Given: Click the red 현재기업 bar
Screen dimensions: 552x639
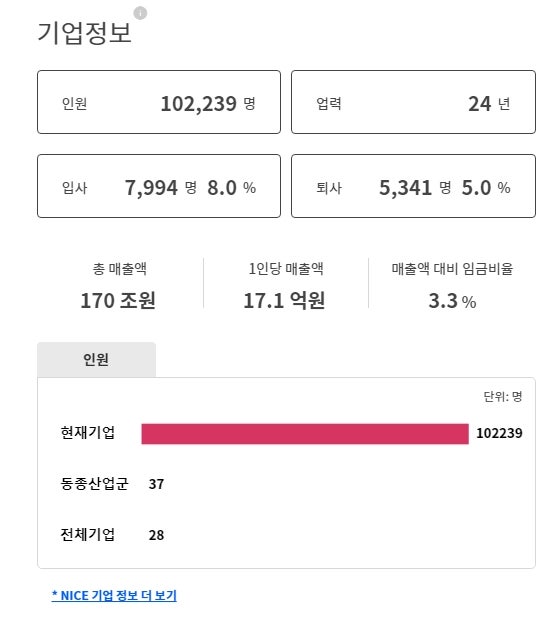Looking at the screenshot, I should [x=305, y=434].
